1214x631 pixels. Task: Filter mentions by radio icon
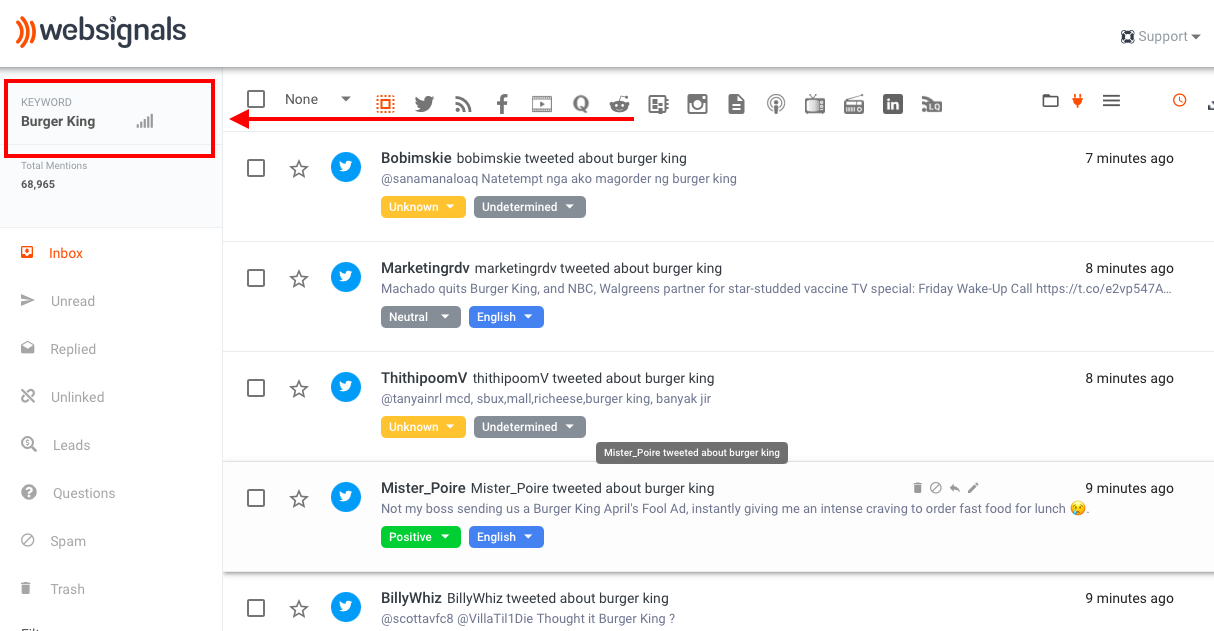(x=854, y=103)
